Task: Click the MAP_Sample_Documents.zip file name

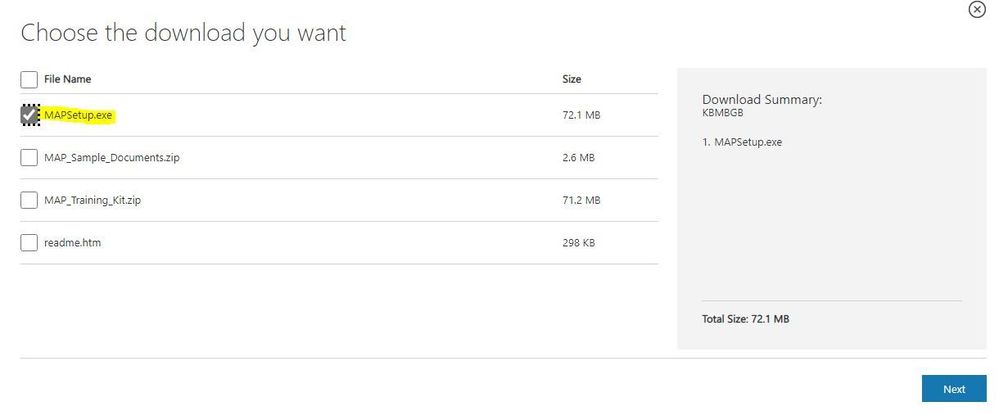Action: (111, 158)
